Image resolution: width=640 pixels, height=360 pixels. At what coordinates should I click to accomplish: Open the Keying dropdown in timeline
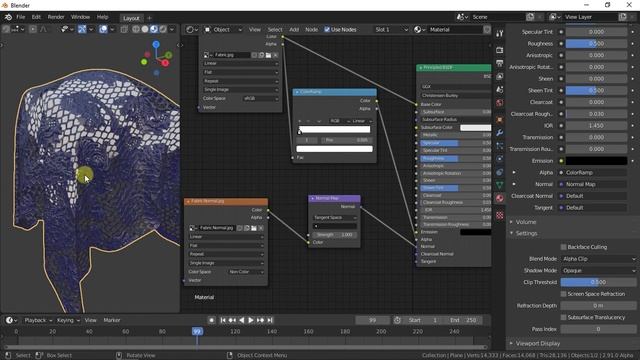coord(68,320)
